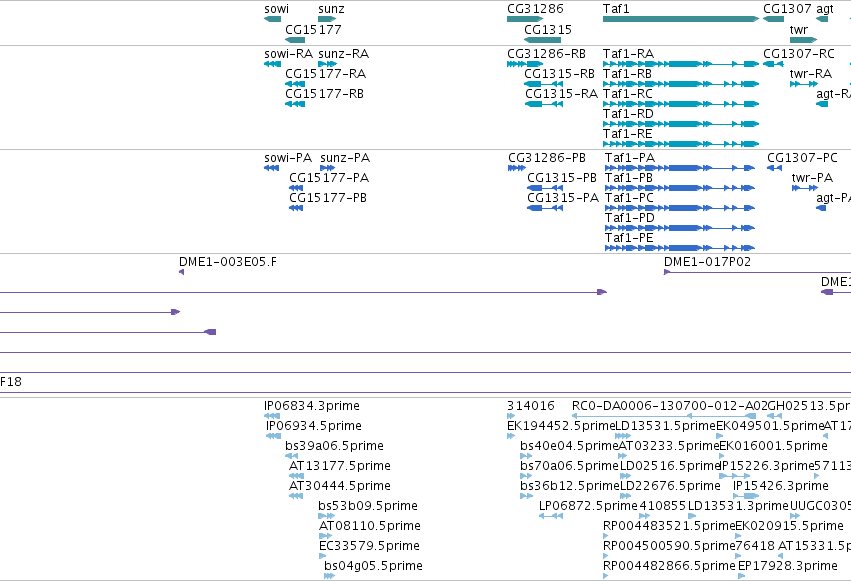851x581 pixels.
Task: Select the bs04g05.5prime EST
Action: (329, 576)
